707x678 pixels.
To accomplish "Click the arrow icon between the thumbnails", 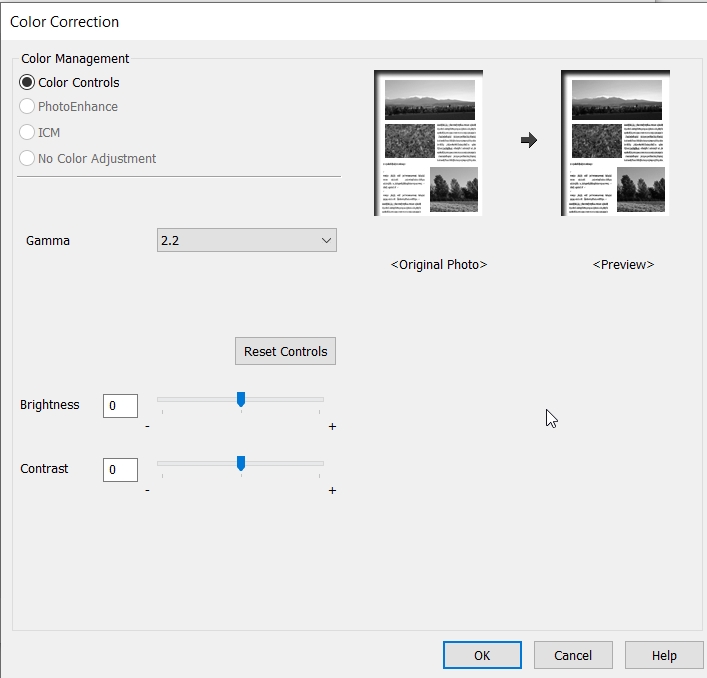I will [x=529, y=141].
